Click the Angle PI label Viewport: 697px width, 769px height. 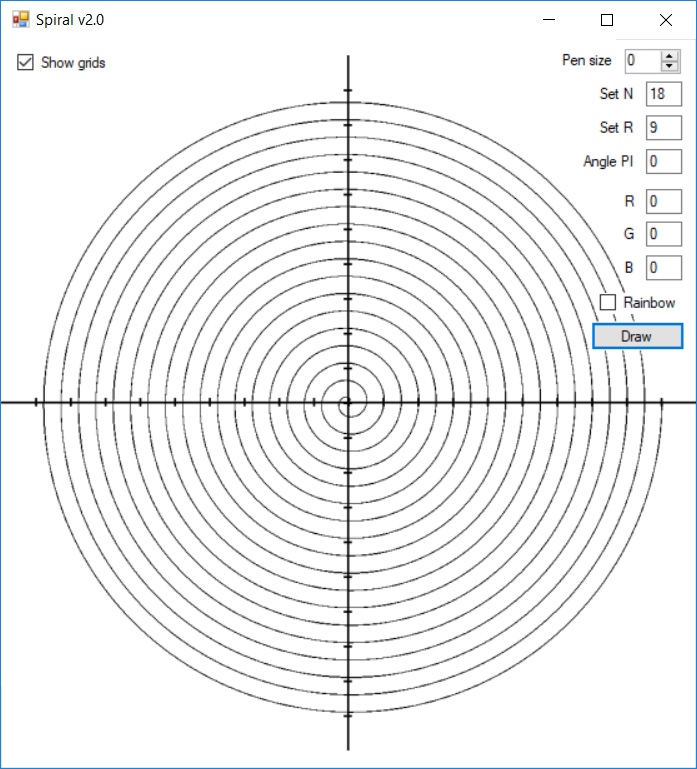pyautogui.click(x=608, y=161)
